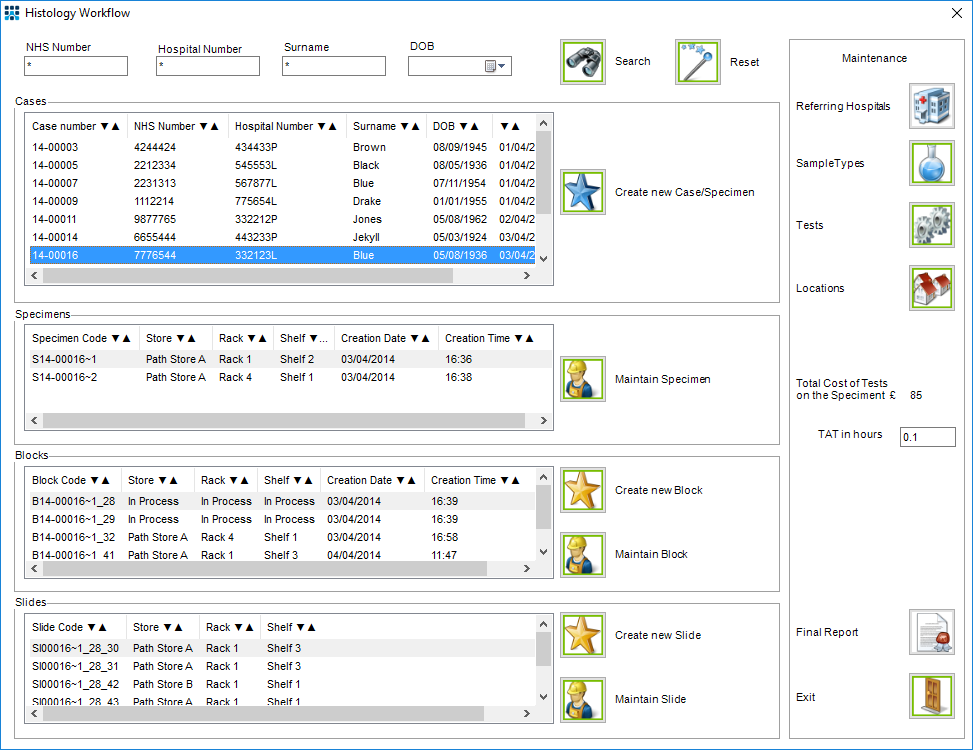This screenshot has width=973, height=750.
Task: Open Referring Hospitals maintenance
Action: coord(931,106)
